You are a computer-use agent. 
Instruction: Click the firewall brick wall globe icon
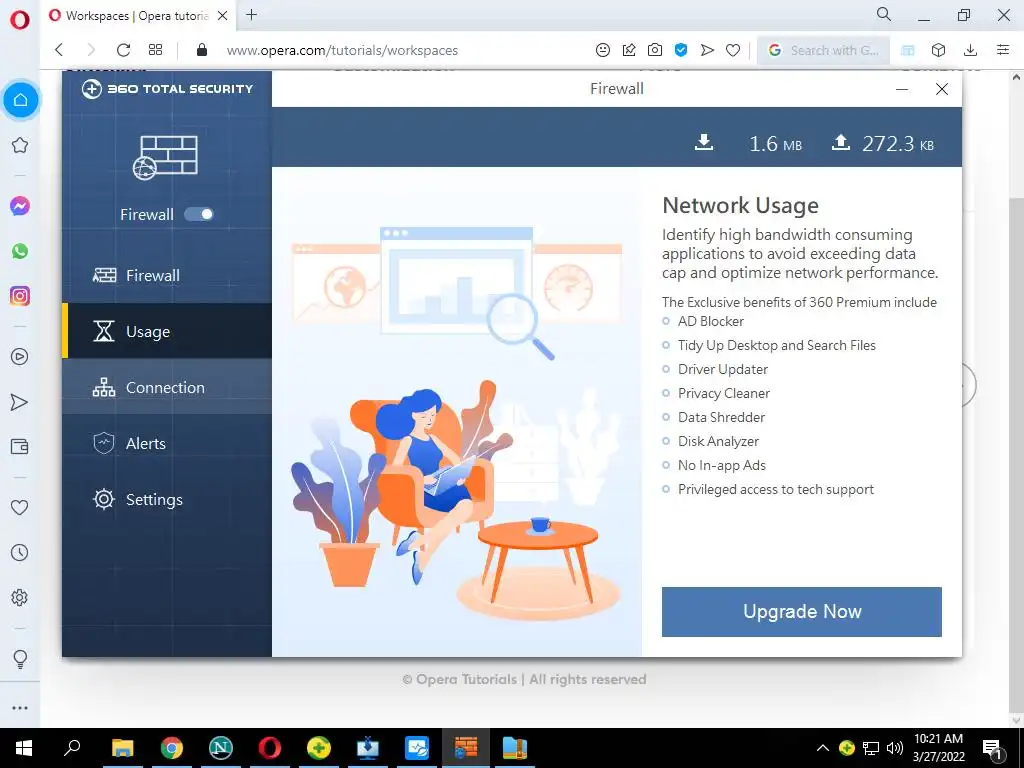coord(165,157)
